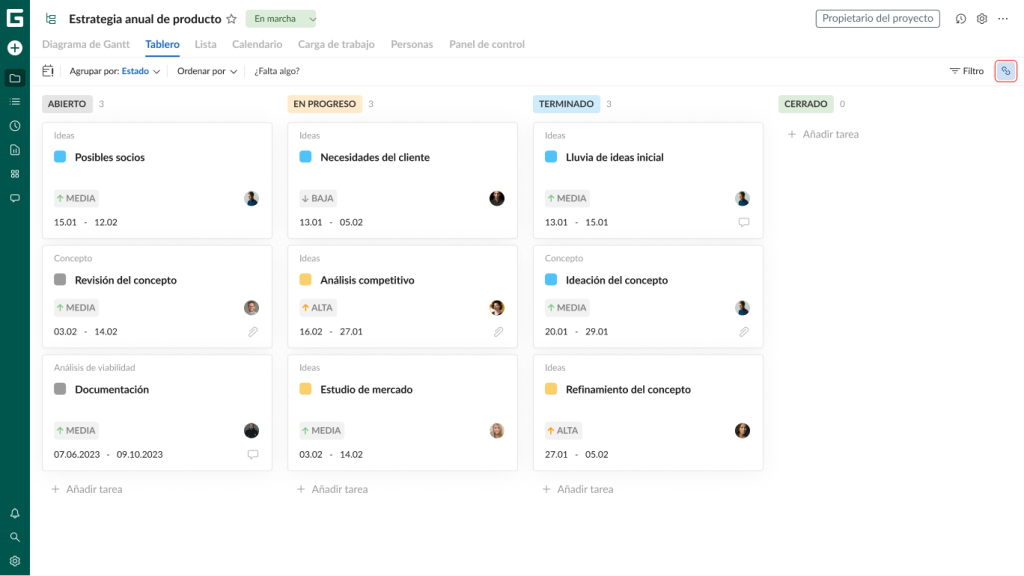Switch to the Lista tab
The image size is (1024, 576).
click(206, 44)
